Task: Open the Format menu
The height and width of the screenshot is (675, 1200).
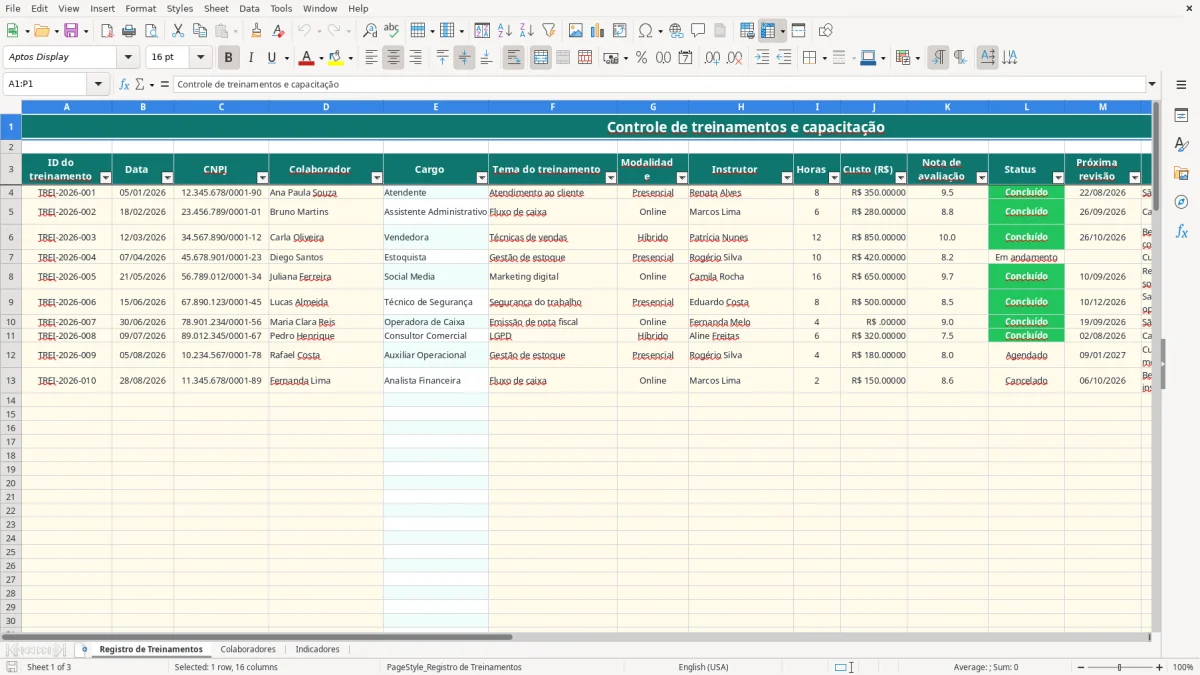Action: tap(140, 8)
